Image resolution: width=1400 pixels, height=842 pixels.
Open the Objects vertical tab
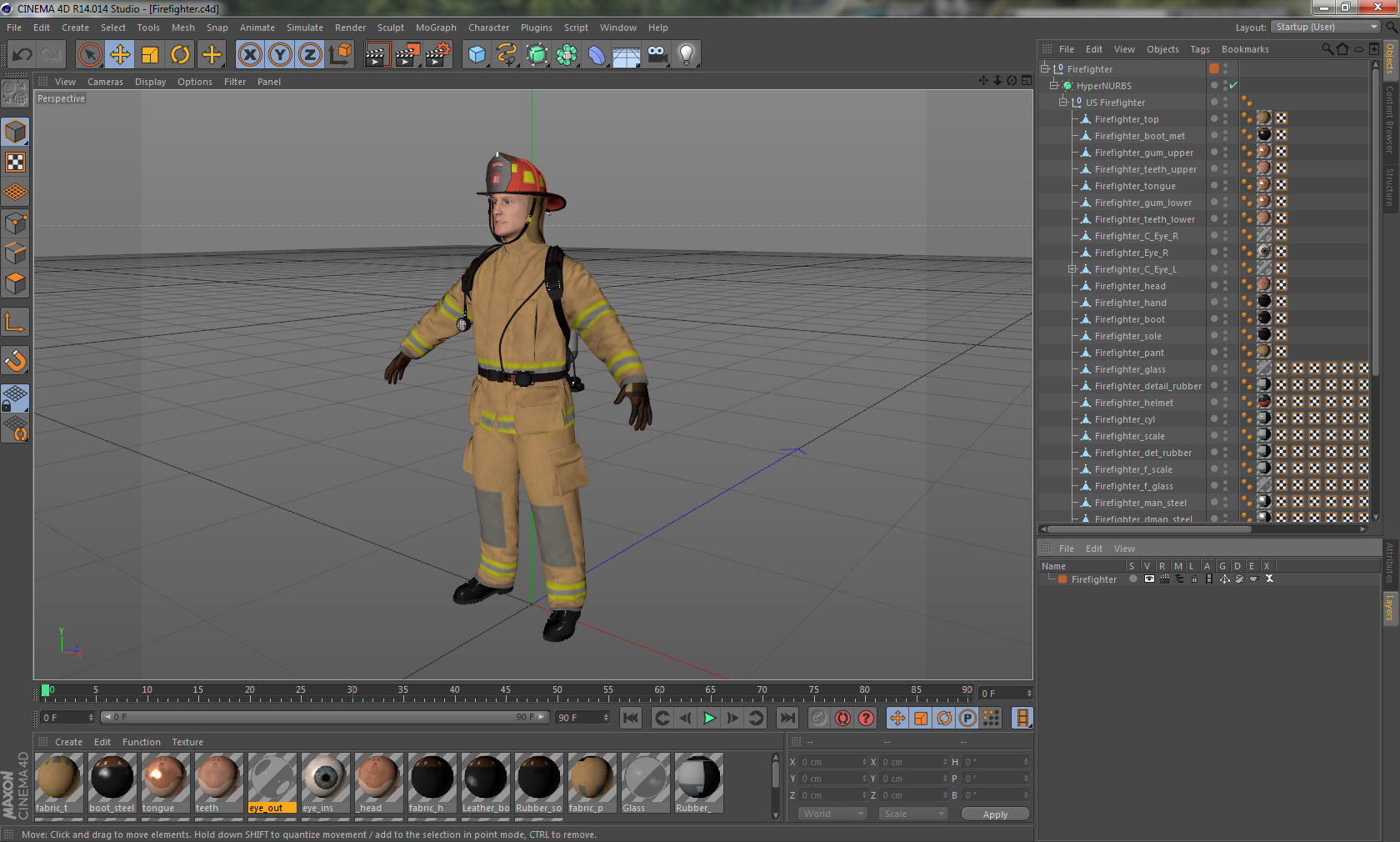(1390, 58)
